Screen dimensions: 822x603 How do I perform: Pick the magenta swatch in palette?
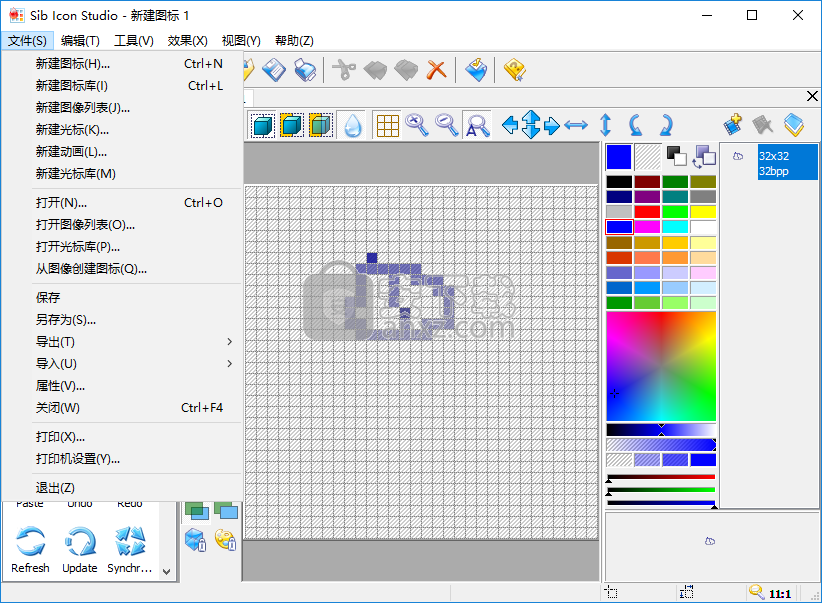647,227
